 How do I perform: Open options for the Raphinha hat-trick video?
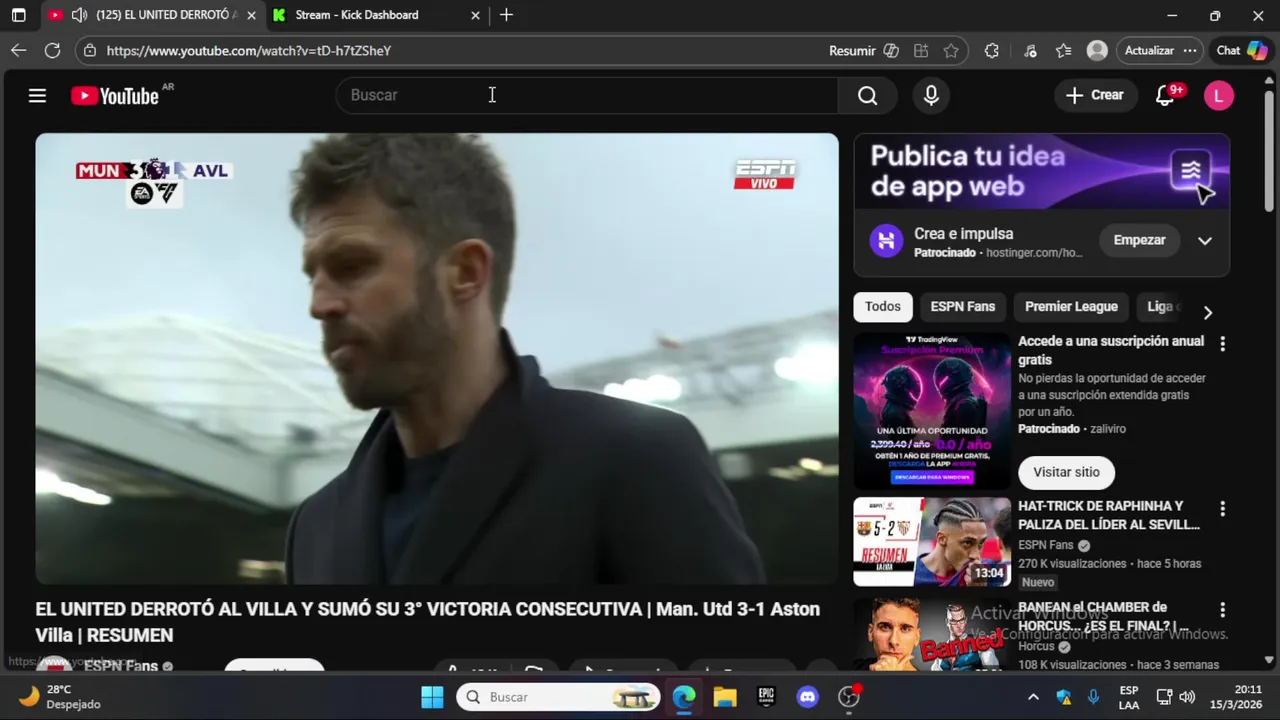pyautogui.click(x=1222, y=509)
